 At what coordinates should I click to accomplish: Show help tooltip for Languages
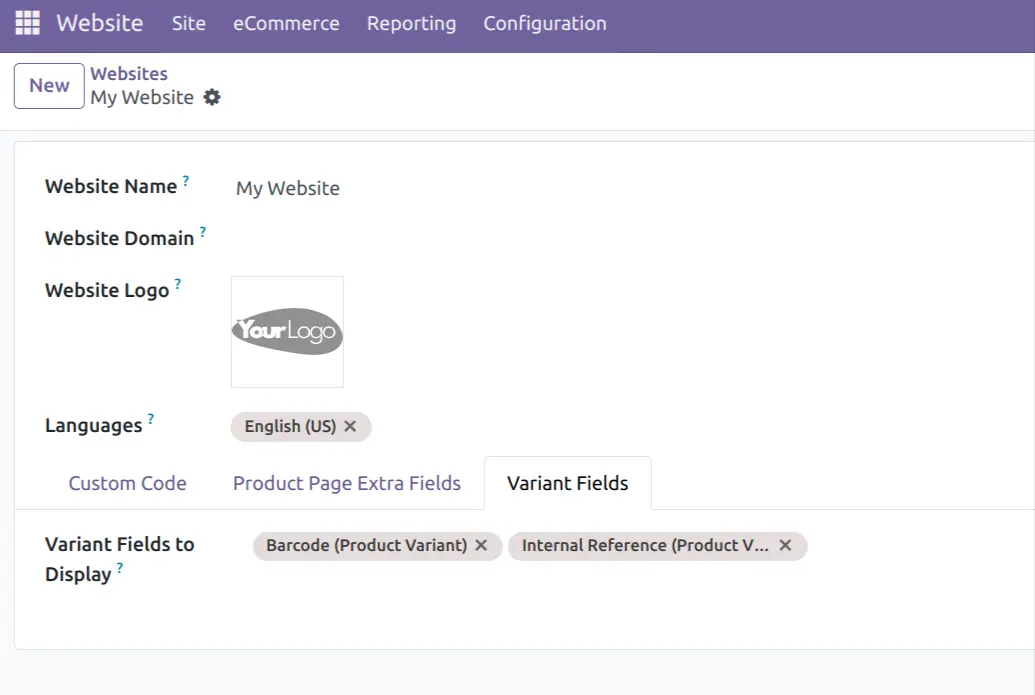click(151, 419)
